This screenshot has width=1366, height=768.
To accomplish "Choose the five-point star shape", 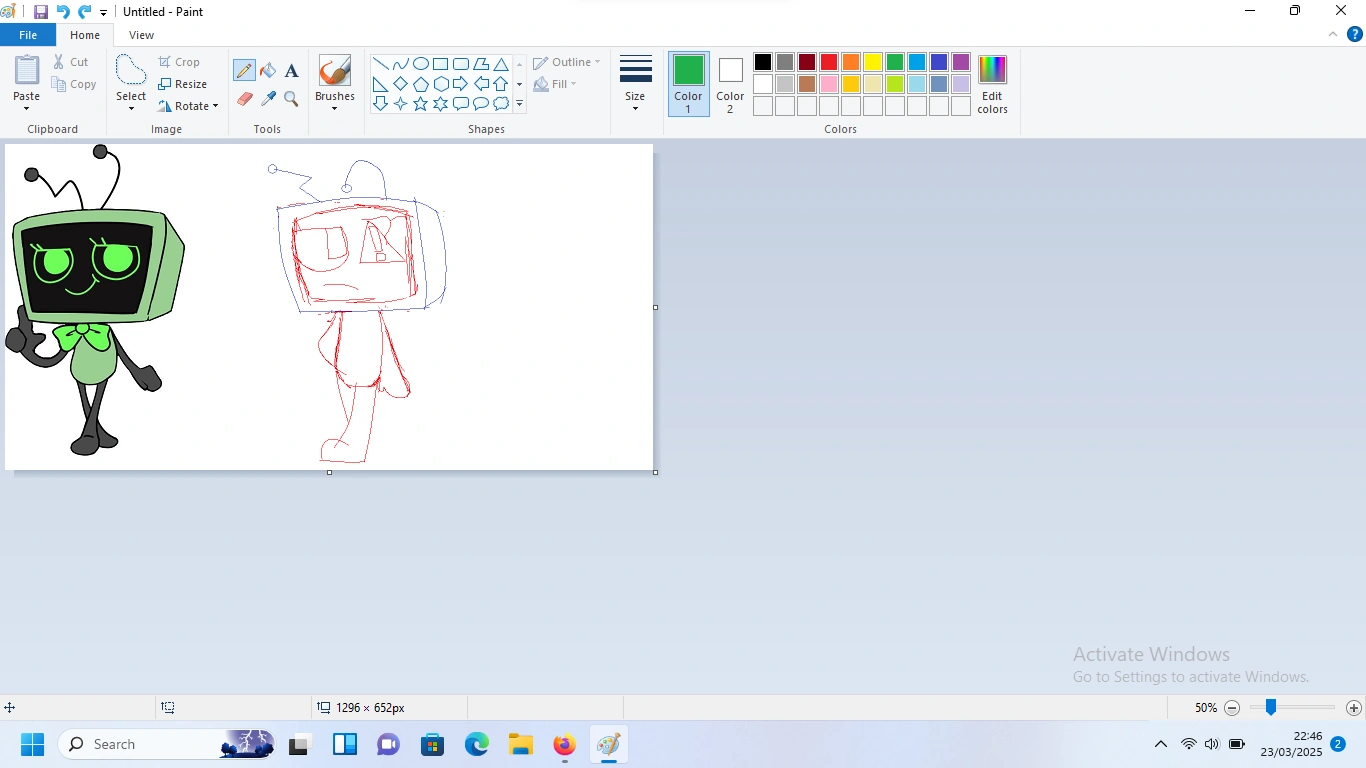I will tap(420, 104).
